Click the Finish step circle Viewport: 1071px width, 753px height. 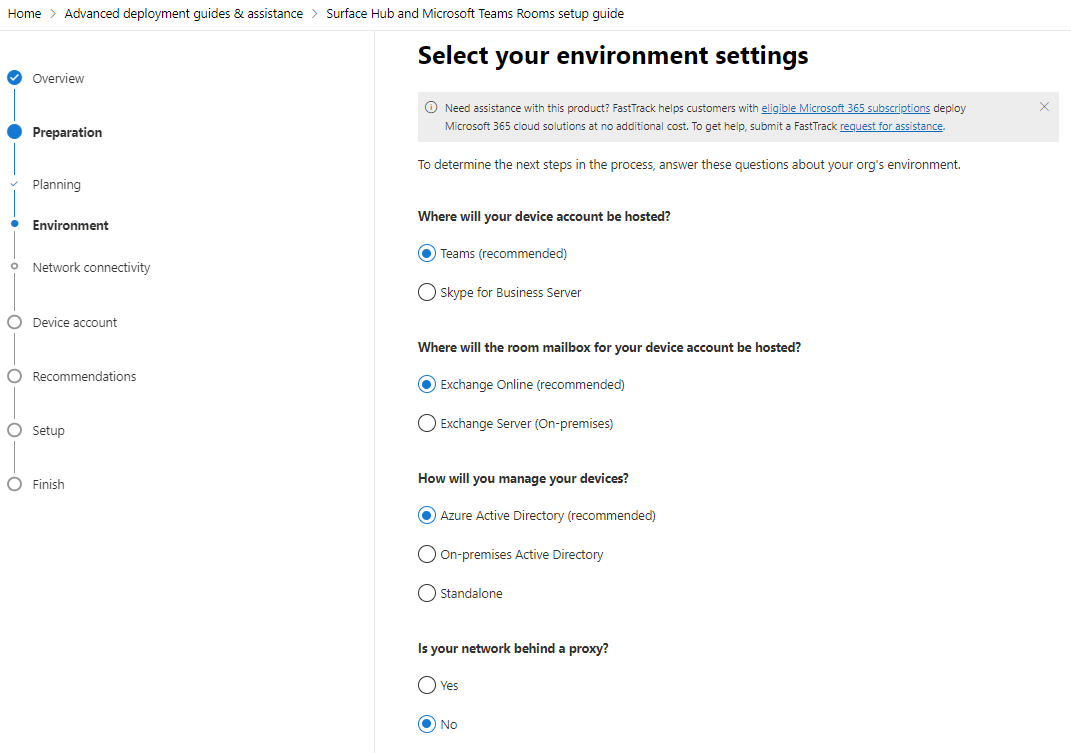pyautogui.click(x=14, y=484)
